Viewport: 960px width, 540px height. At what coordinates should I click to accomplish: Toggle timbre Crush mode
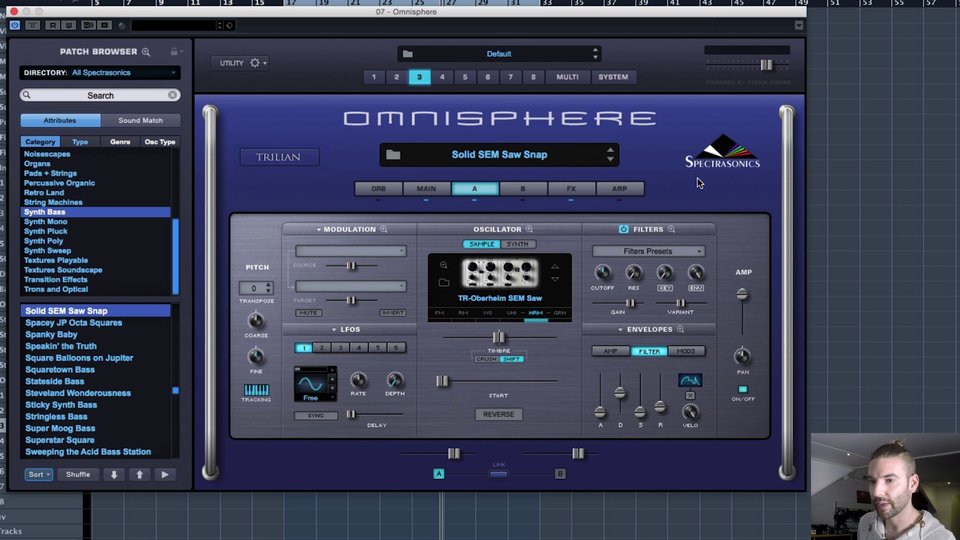[486, 359]
